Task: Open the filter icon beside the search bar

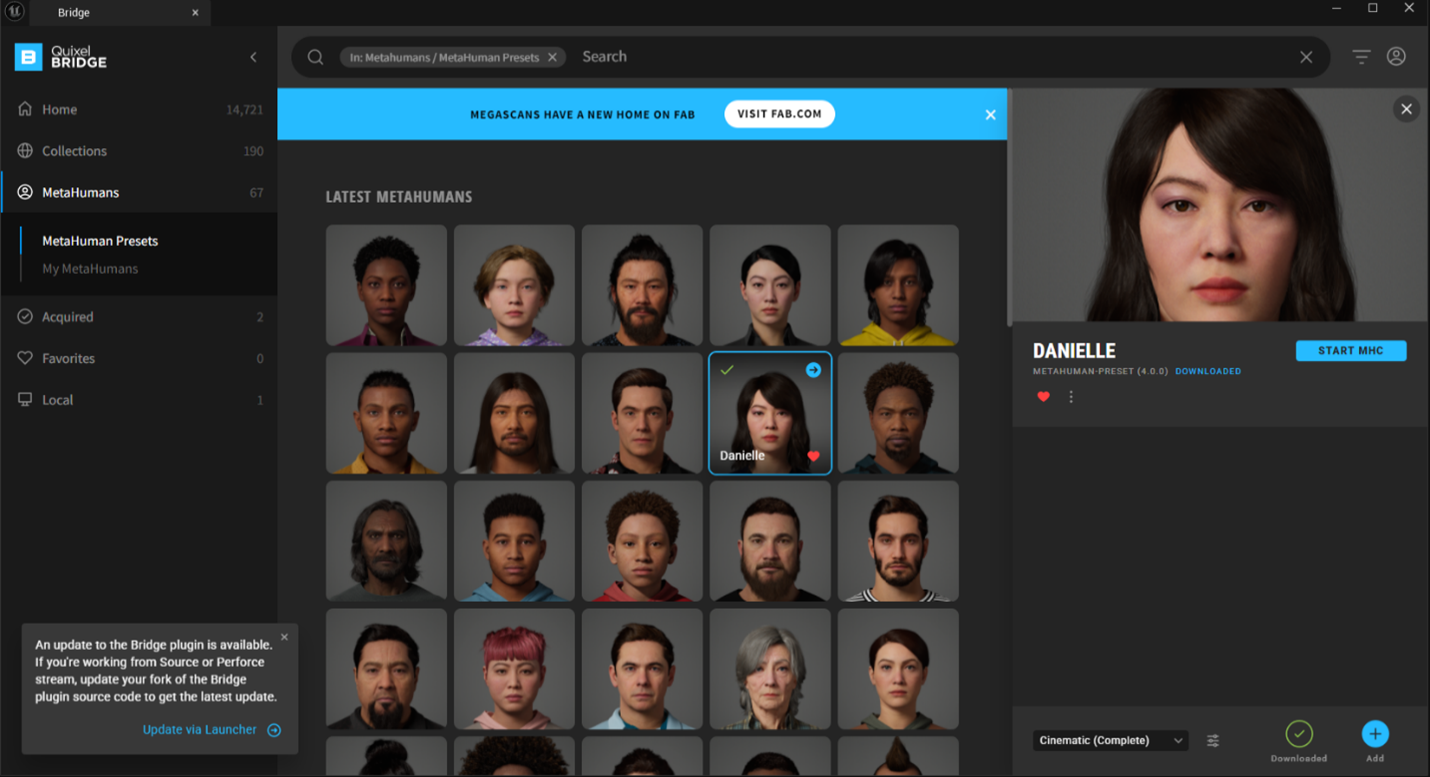Action: coord(1360,57)
